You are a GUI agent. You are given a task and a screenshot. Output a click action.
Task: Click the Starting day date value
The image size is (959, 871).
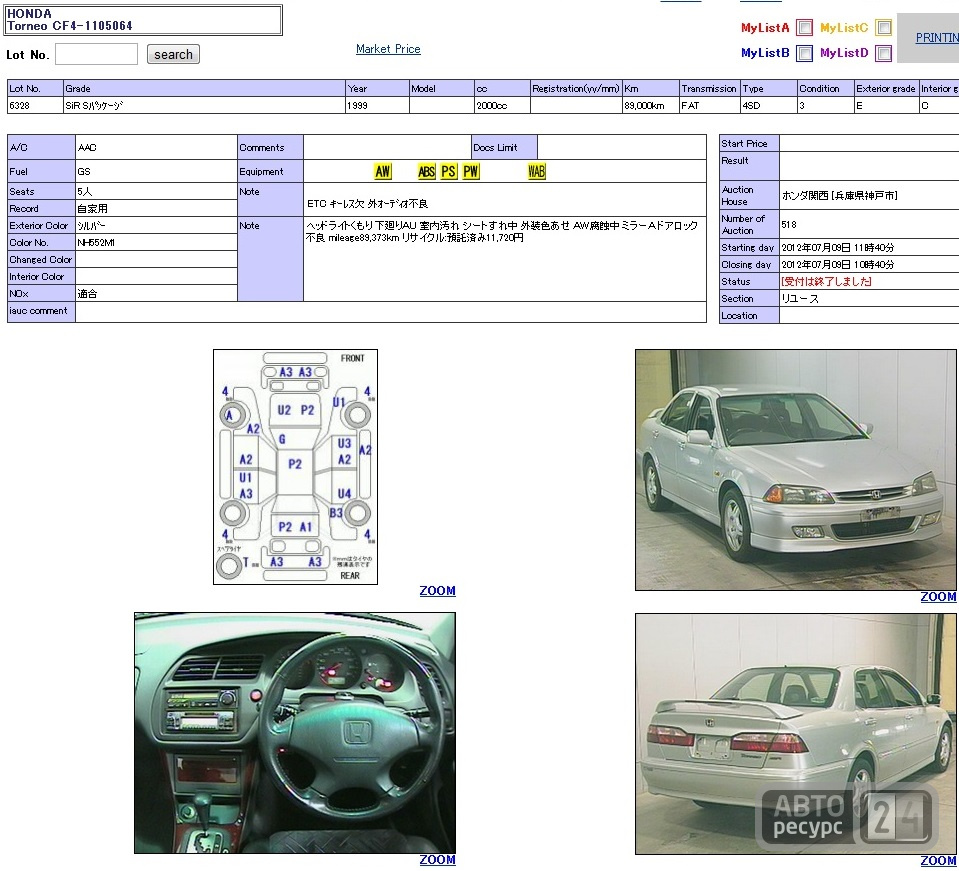coord(838,248)
